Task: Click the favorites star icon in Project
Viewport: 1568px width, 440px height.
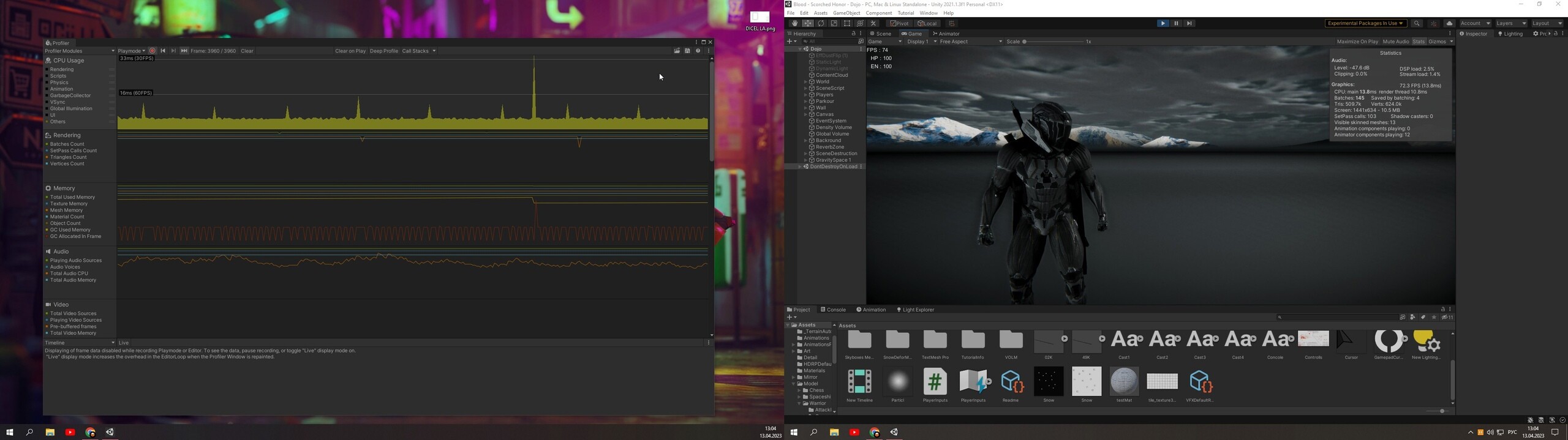Action: pyautogui.click(x=1434, y=317)
